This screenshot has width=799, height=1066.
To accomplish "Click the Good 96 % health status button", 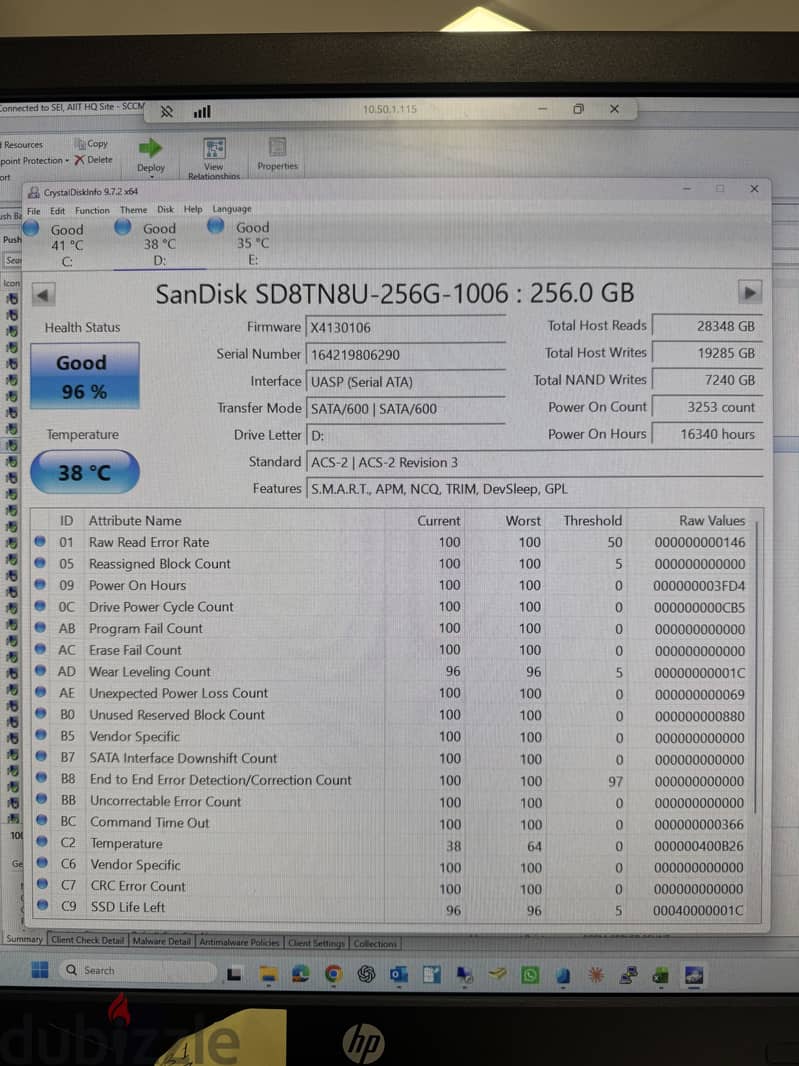I will coord(84,376).
